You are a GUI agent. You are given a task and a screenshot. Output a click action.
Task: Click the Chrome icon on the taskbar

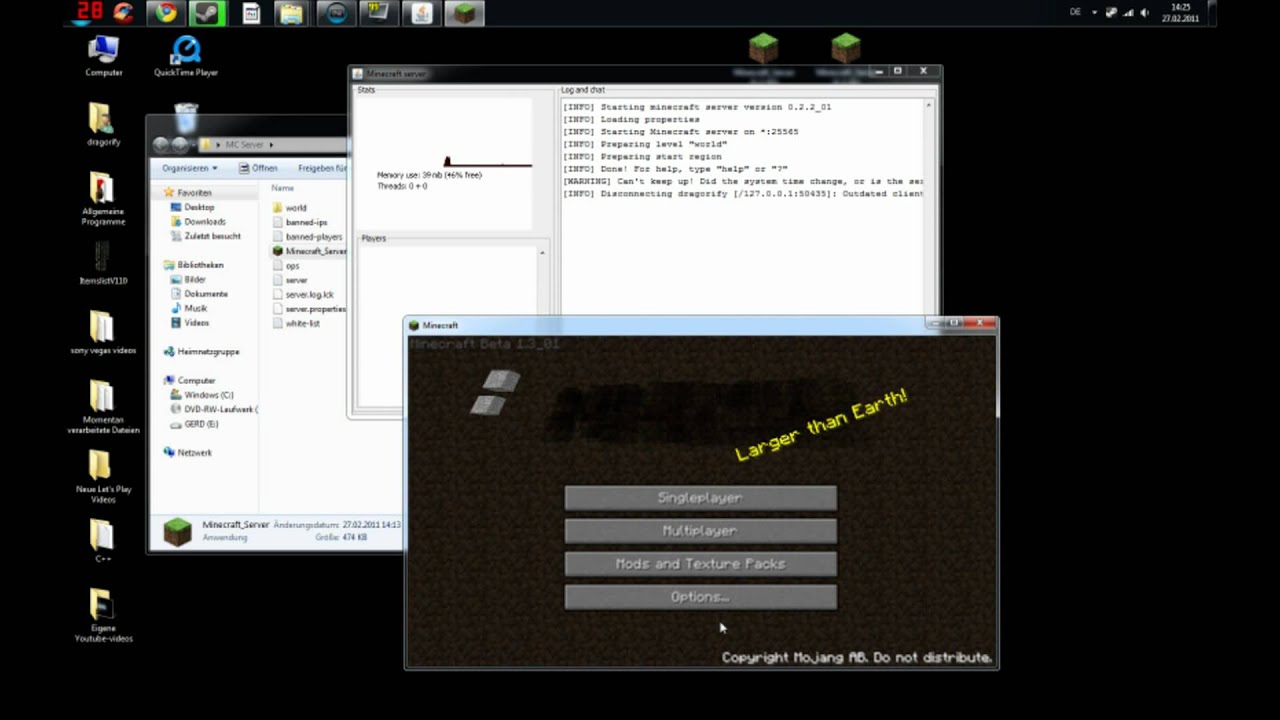tap(166, 13)
